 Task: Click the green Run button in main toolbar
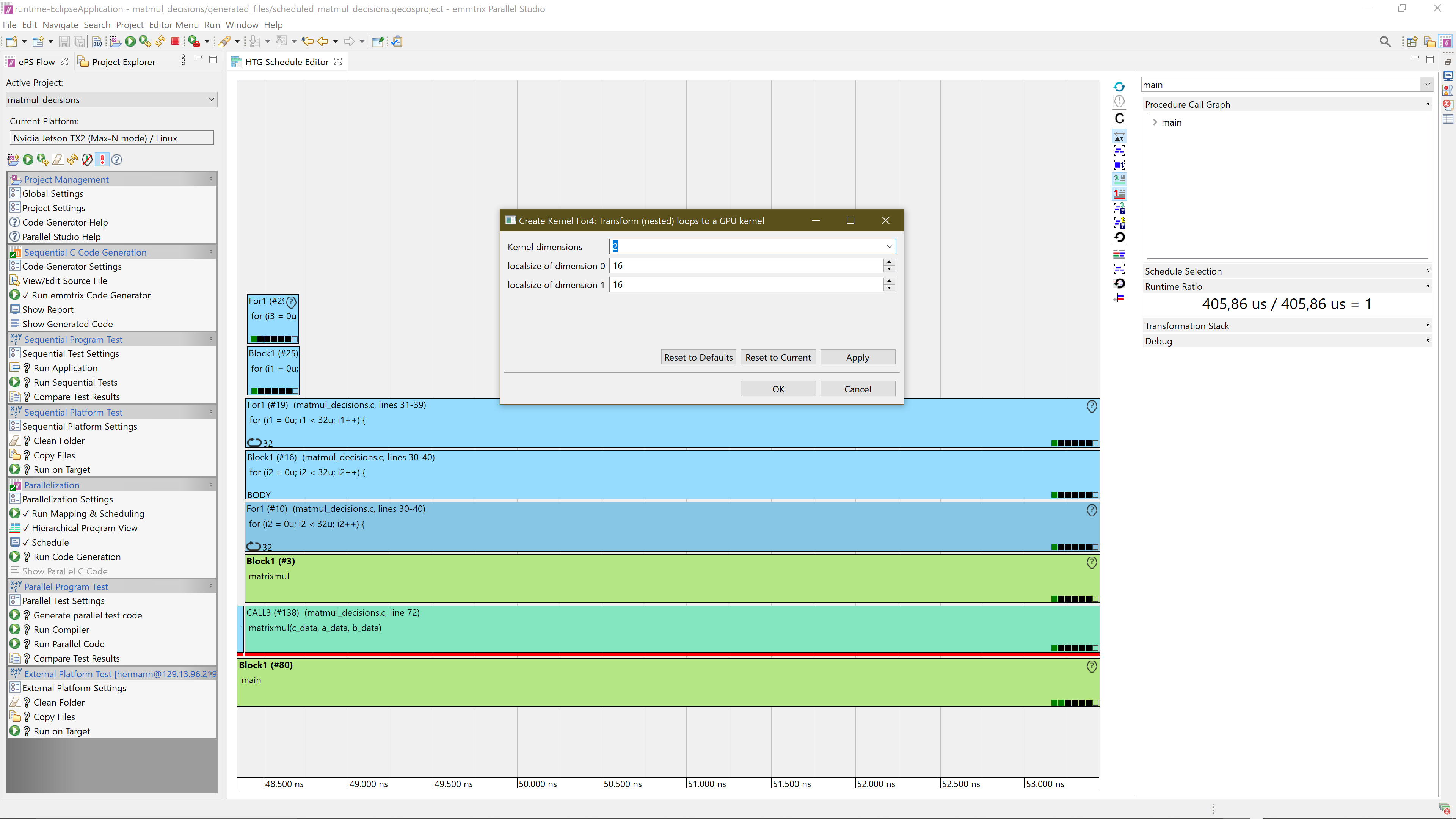tap(130, 41)
